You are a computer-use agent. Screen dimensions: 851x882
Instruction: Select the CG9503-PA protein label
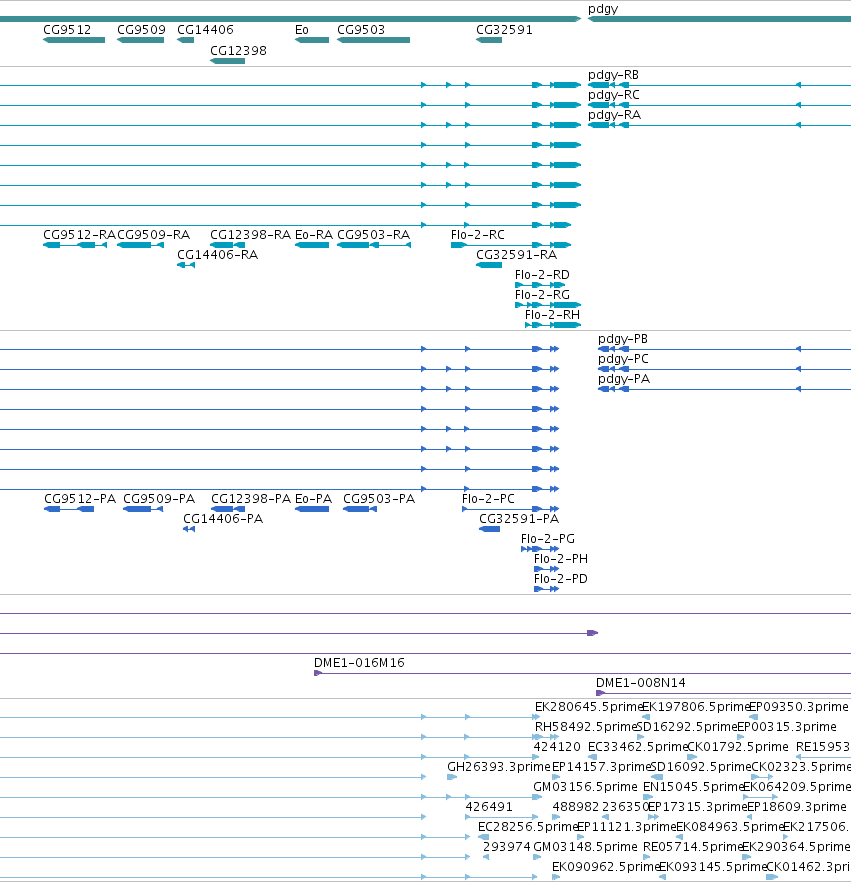[379, 499]
